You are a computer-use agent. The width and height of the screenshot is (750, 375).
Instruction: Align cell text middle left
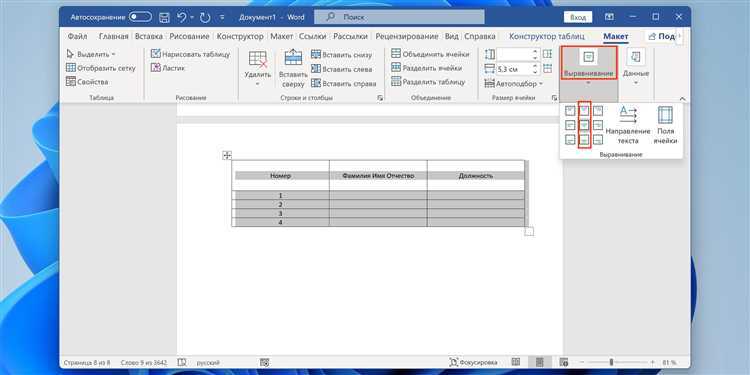(570, 125)
